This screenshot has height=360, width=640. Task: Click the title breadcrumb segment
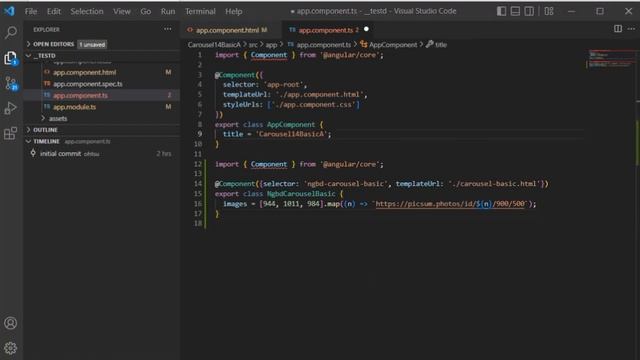tap(436, 44)
